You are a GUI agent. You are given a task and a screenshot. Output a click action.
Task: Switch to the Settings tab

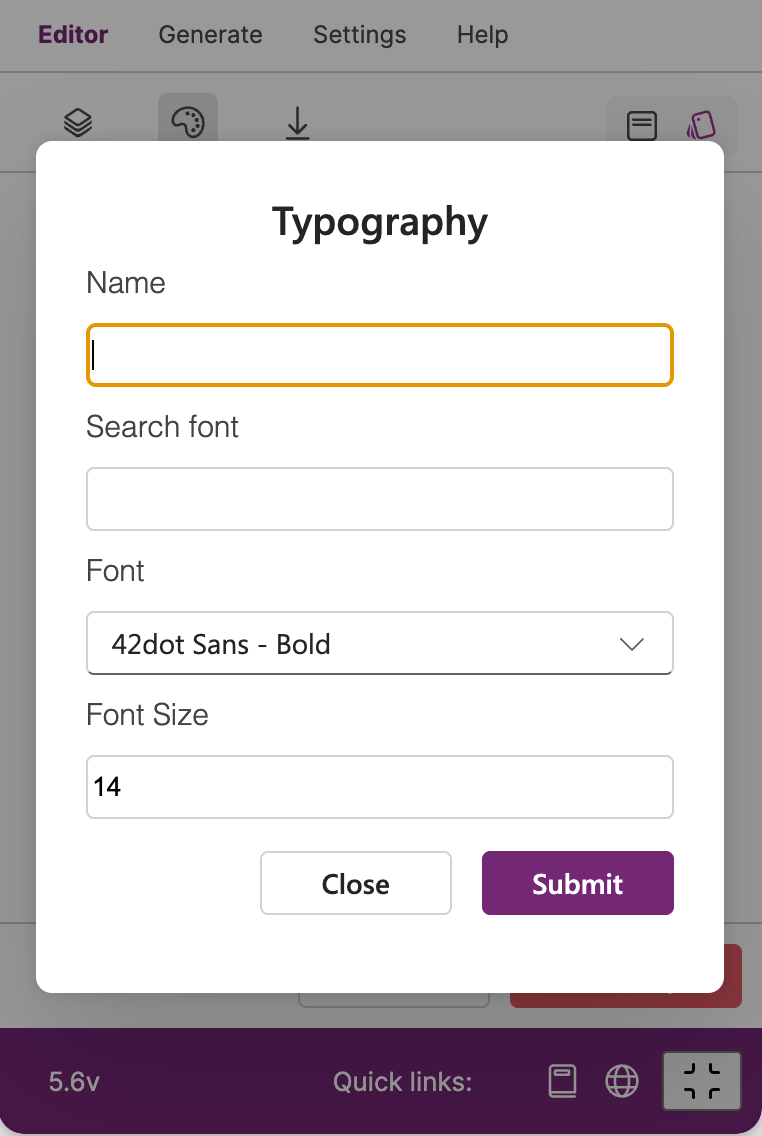360,35
